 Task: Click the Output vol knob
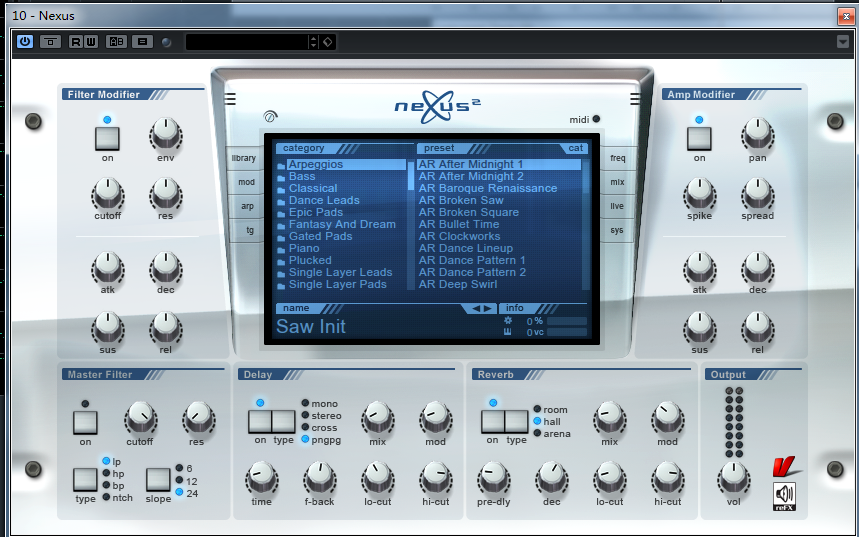point(734,478)
